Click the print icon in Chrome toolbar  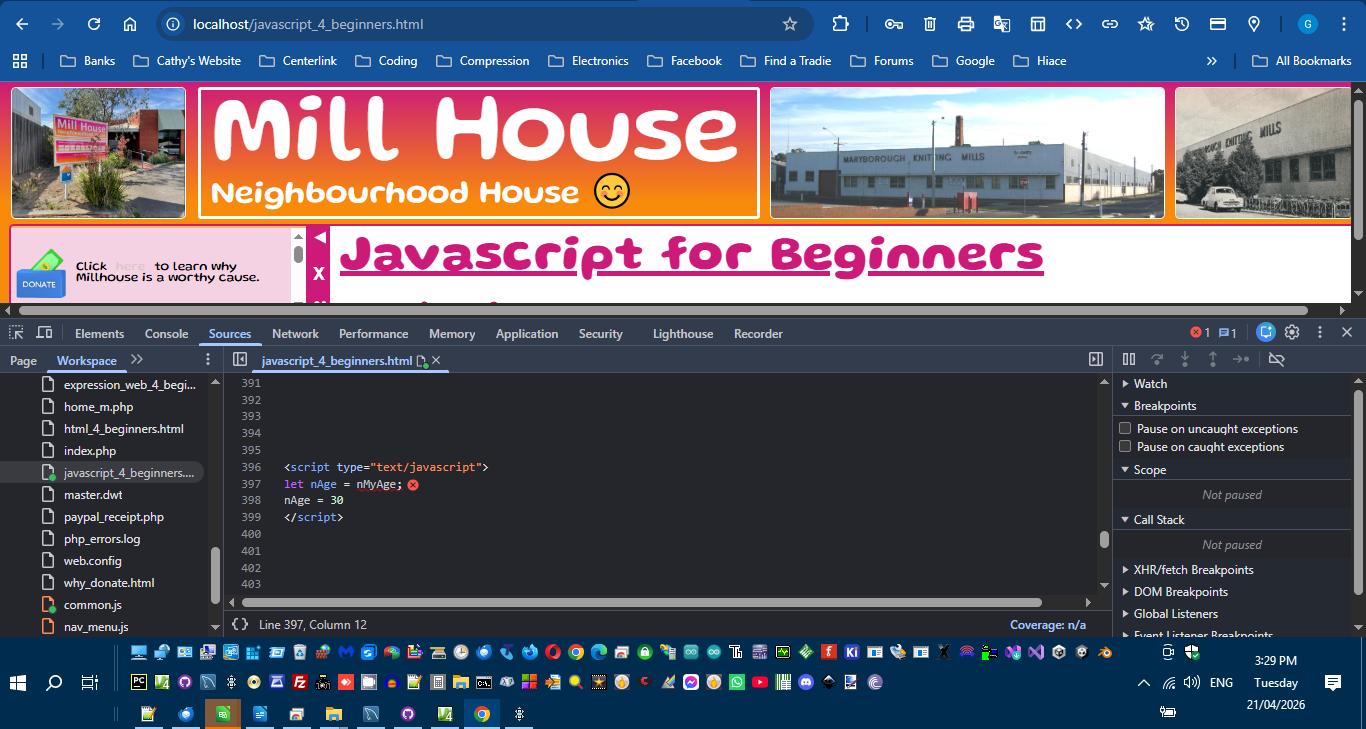(x=966, y=24)
